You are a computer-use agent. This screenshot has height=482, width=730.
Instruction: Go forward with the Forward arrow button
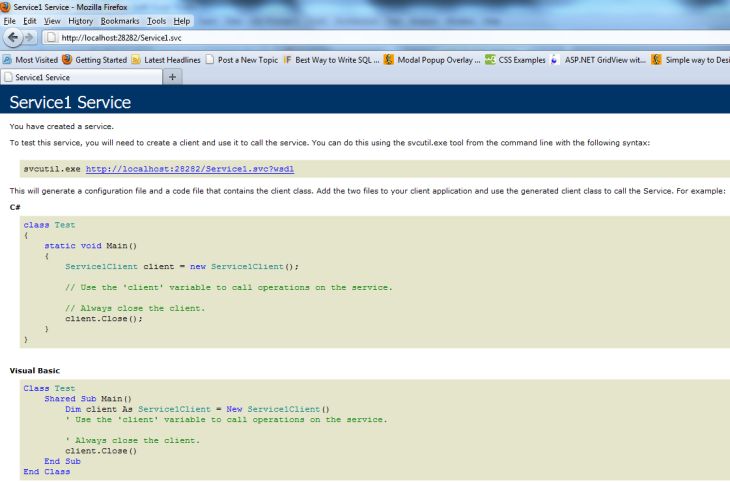[29, 37]
